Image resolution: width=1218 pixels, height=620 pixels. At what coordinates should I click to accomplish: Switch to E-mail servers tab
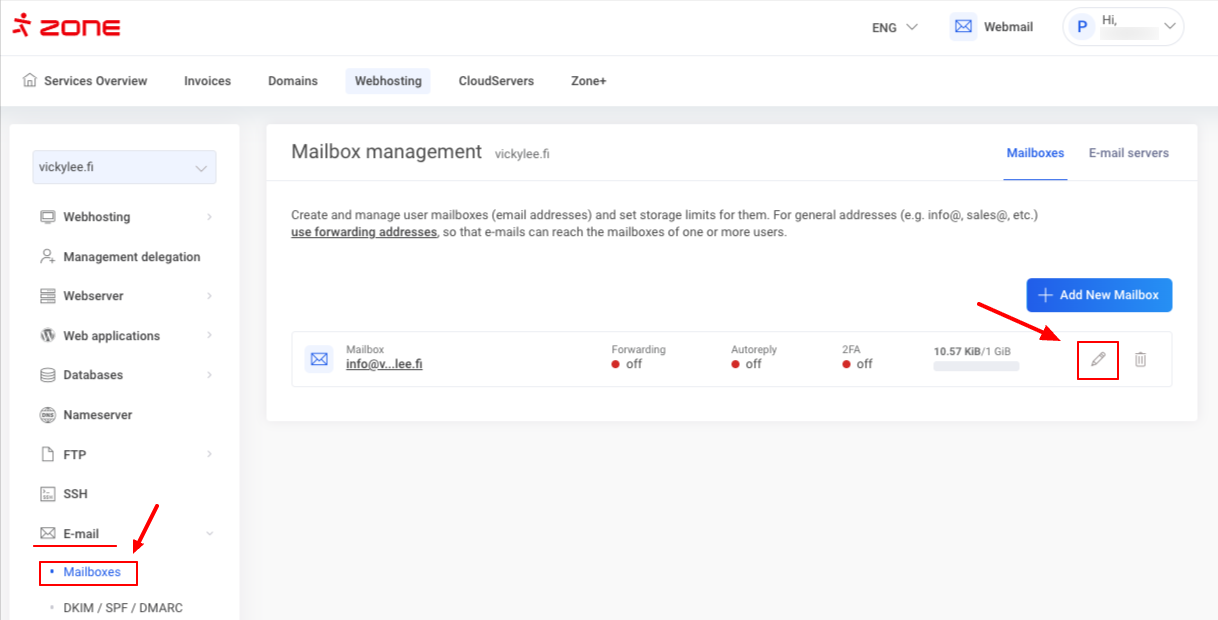click(1128, 153)
